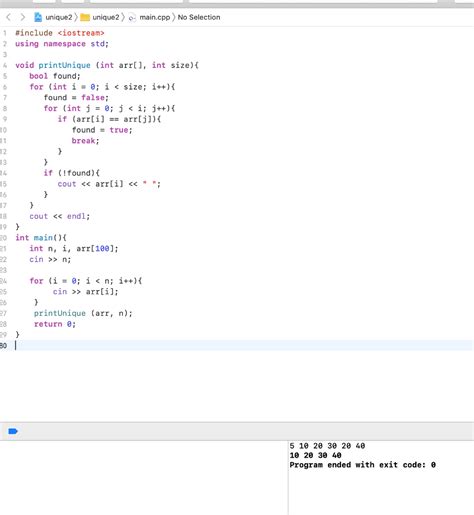Click console input line '5 10 20 30 20 40'
474x515 pixels.
click(x=327, y=446)
